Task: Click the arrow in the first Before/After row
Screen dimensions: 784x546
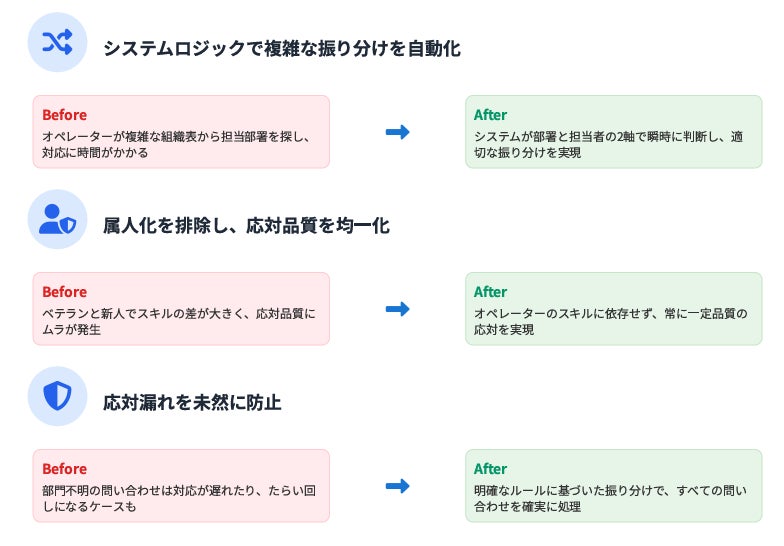Action: click(x=398, y=132)
